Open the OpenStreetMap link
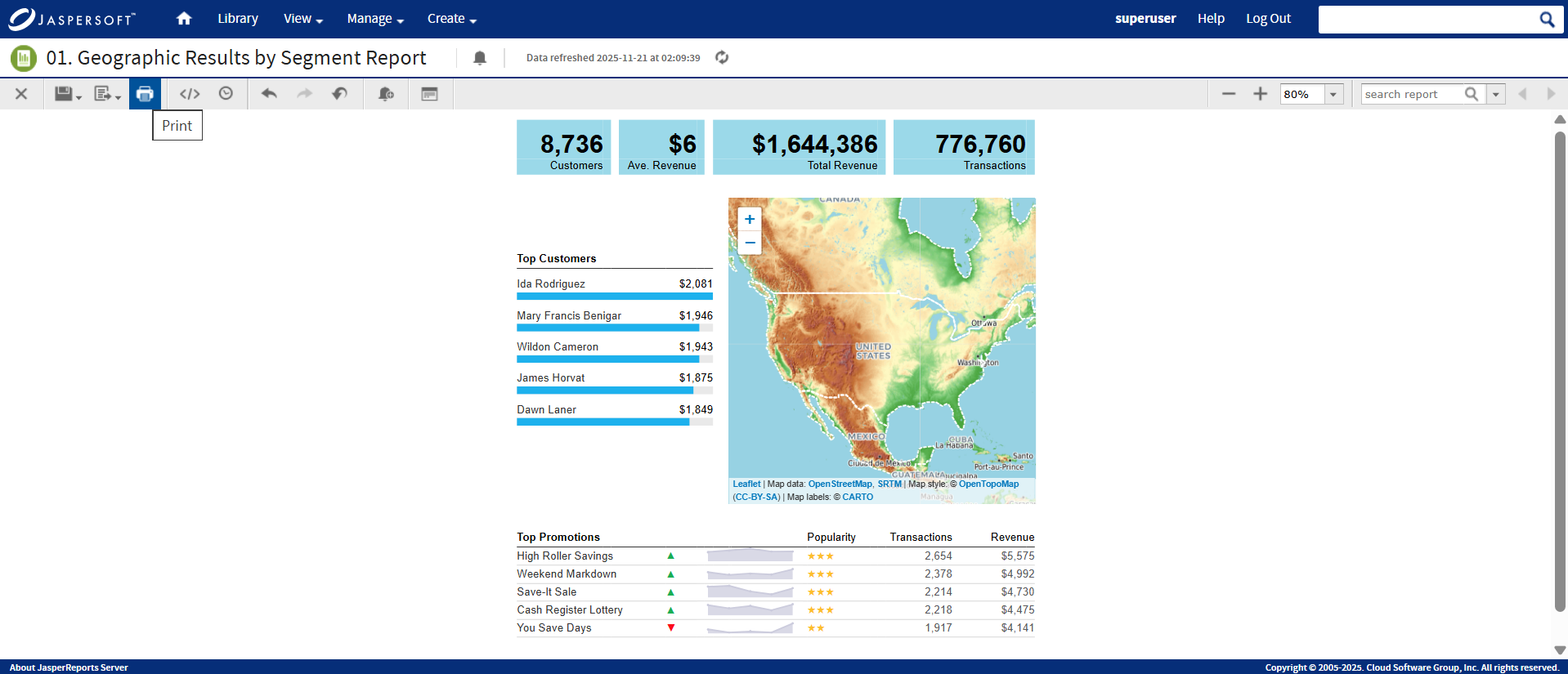The height and width of the screenshot is (674, 1568). 840,484
